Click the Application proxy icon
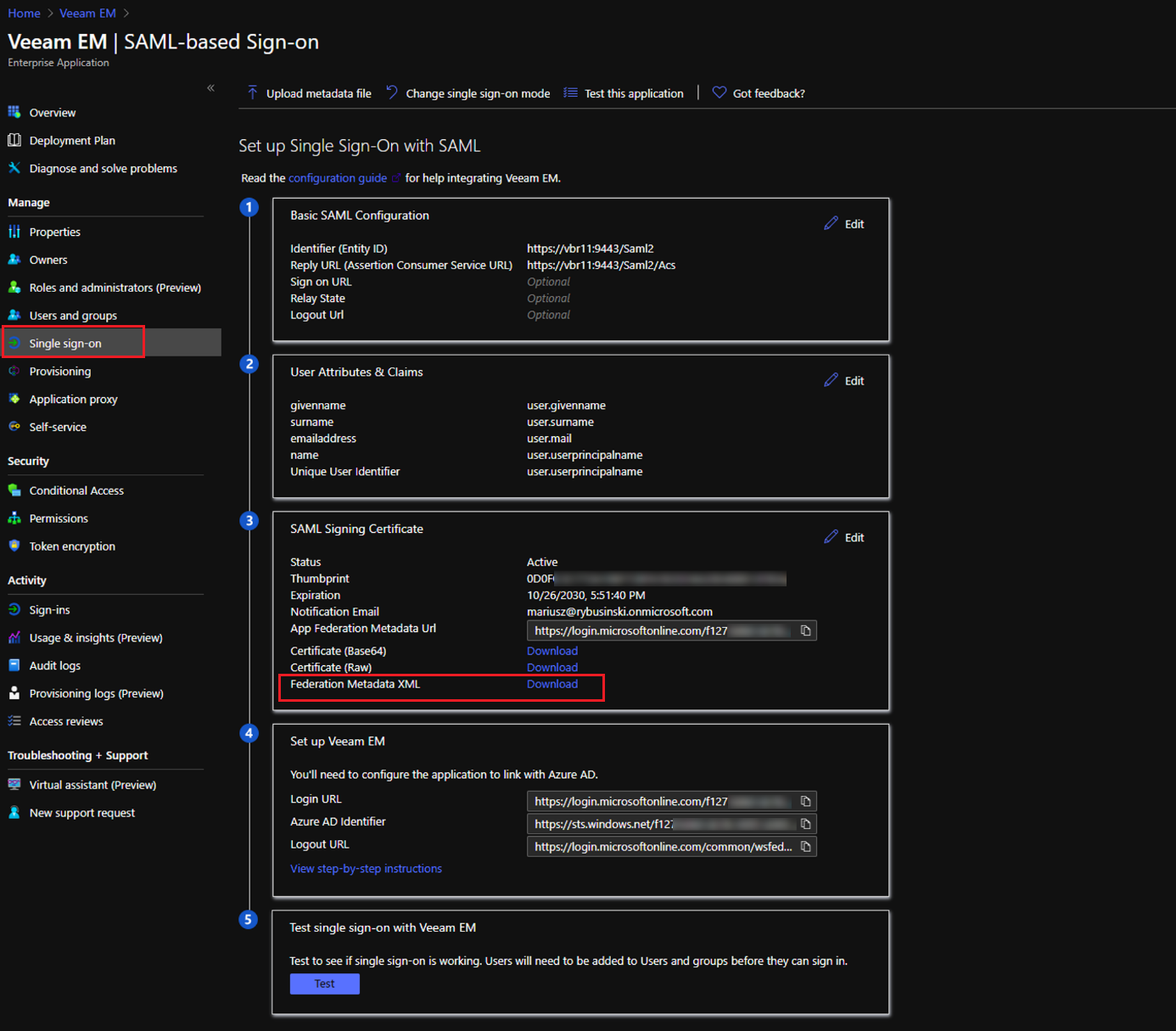 14,399
